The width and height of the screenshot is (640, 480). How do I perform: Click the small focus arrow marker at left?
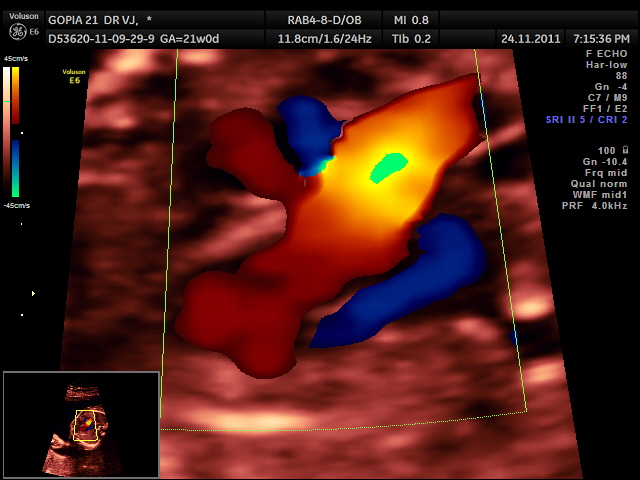point(34,293)
